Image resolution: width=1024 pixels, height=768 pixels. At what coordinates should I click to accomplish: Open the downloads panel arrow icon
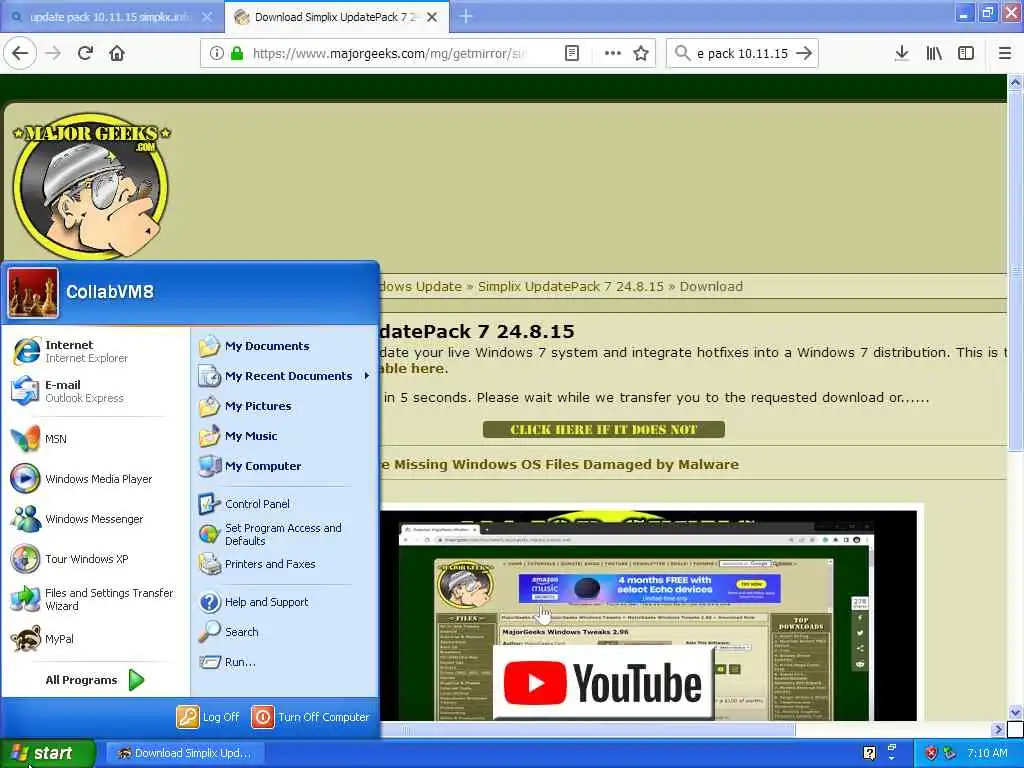point(901,53)
